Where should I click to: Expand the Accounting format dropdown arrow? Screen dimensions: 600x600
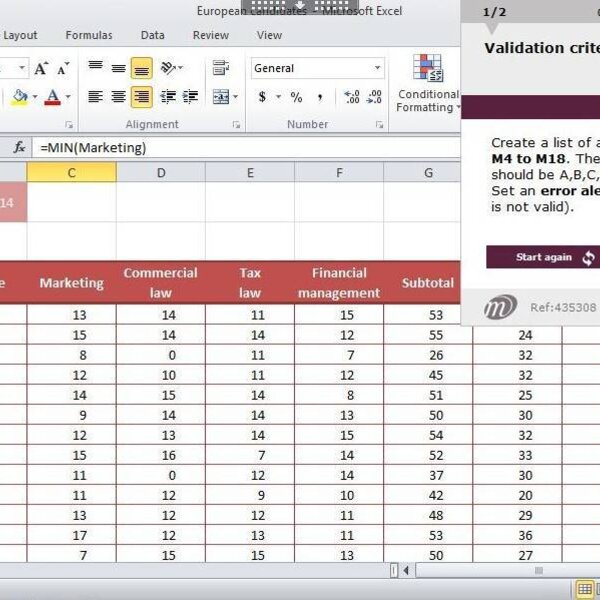(278, 96)
